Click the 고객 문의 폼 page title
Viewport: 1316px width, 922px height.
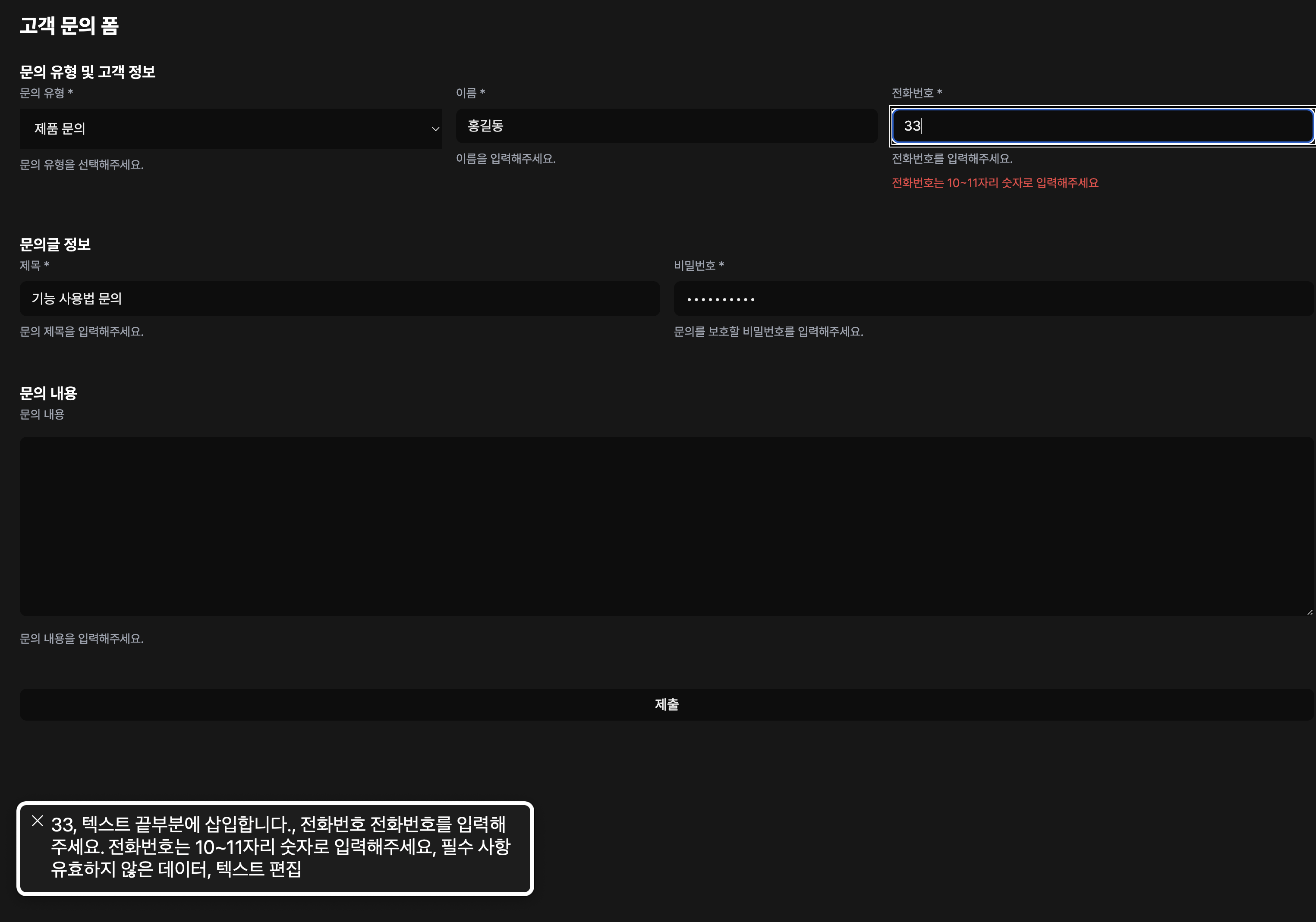pos(70,25)
